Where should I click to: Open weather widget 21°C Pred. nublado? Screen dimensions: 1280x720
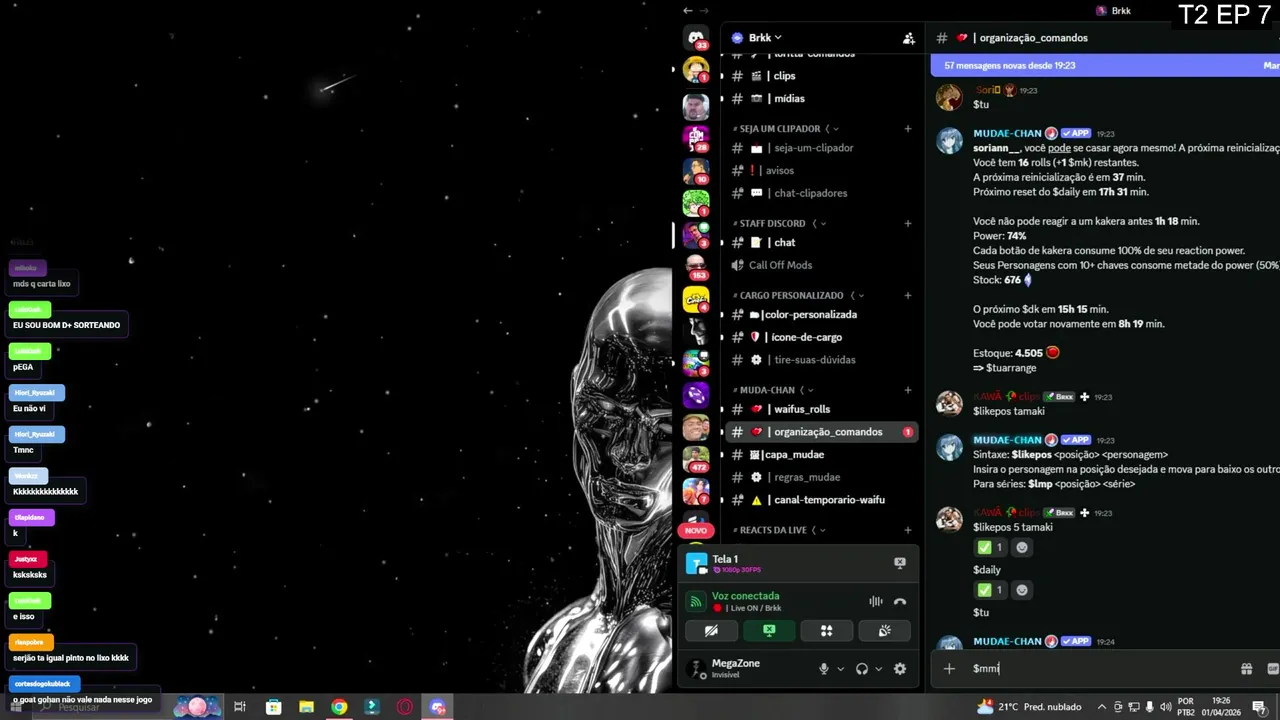point(1029,707)
